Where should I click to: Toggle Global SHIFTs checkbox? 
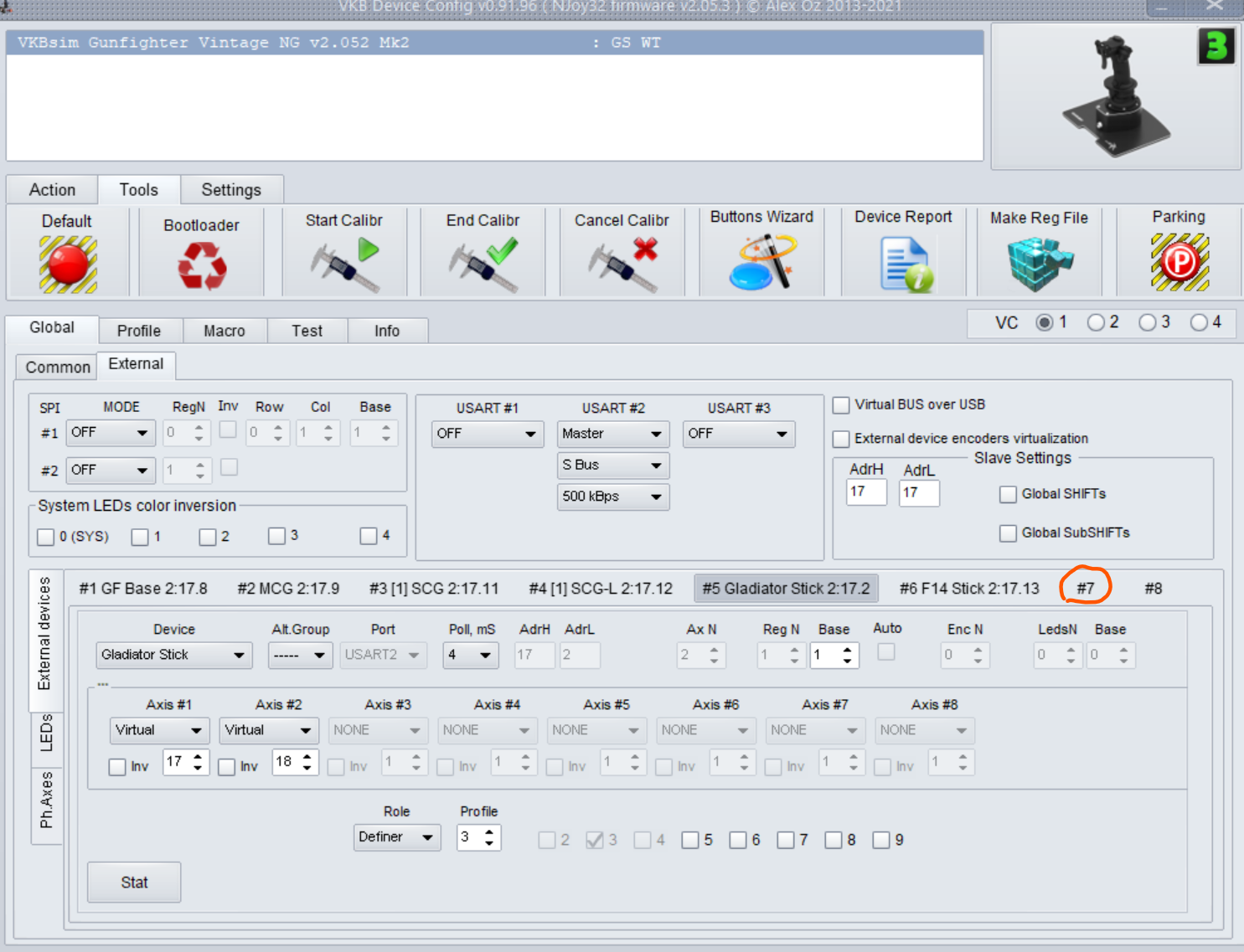pyautogui.click(x=1008, y=495)
